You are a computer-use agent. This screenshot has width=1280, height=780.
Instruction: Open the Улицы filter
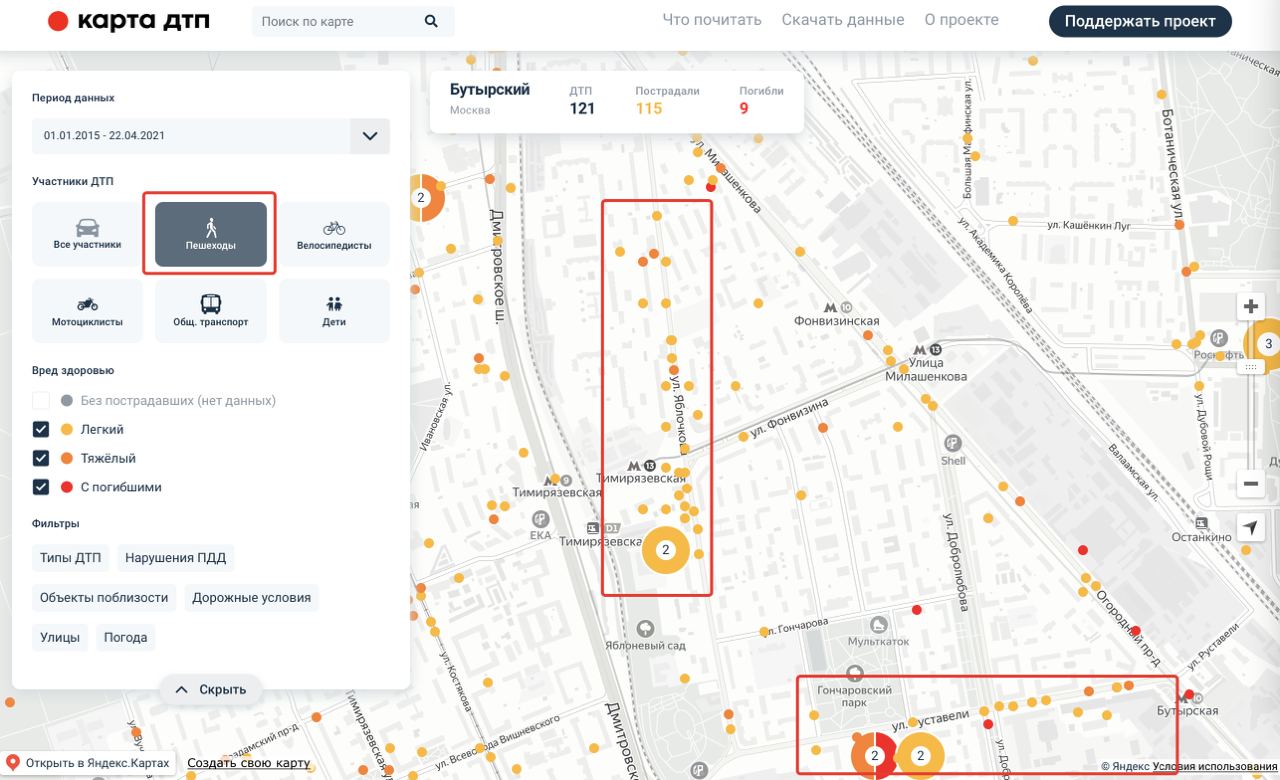tap(60, 637)
